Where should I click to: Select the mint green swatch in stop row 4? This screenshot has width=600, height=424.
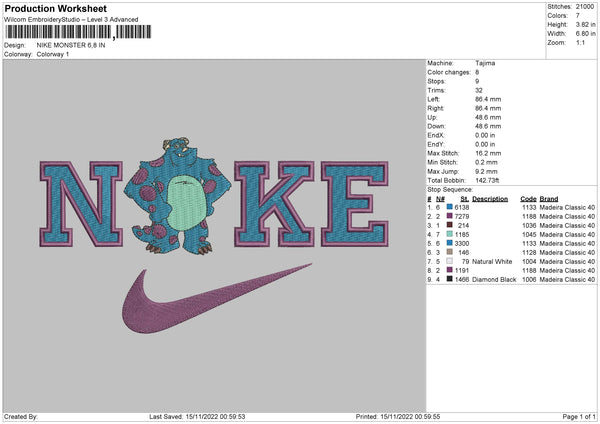[x=450, y=234]
